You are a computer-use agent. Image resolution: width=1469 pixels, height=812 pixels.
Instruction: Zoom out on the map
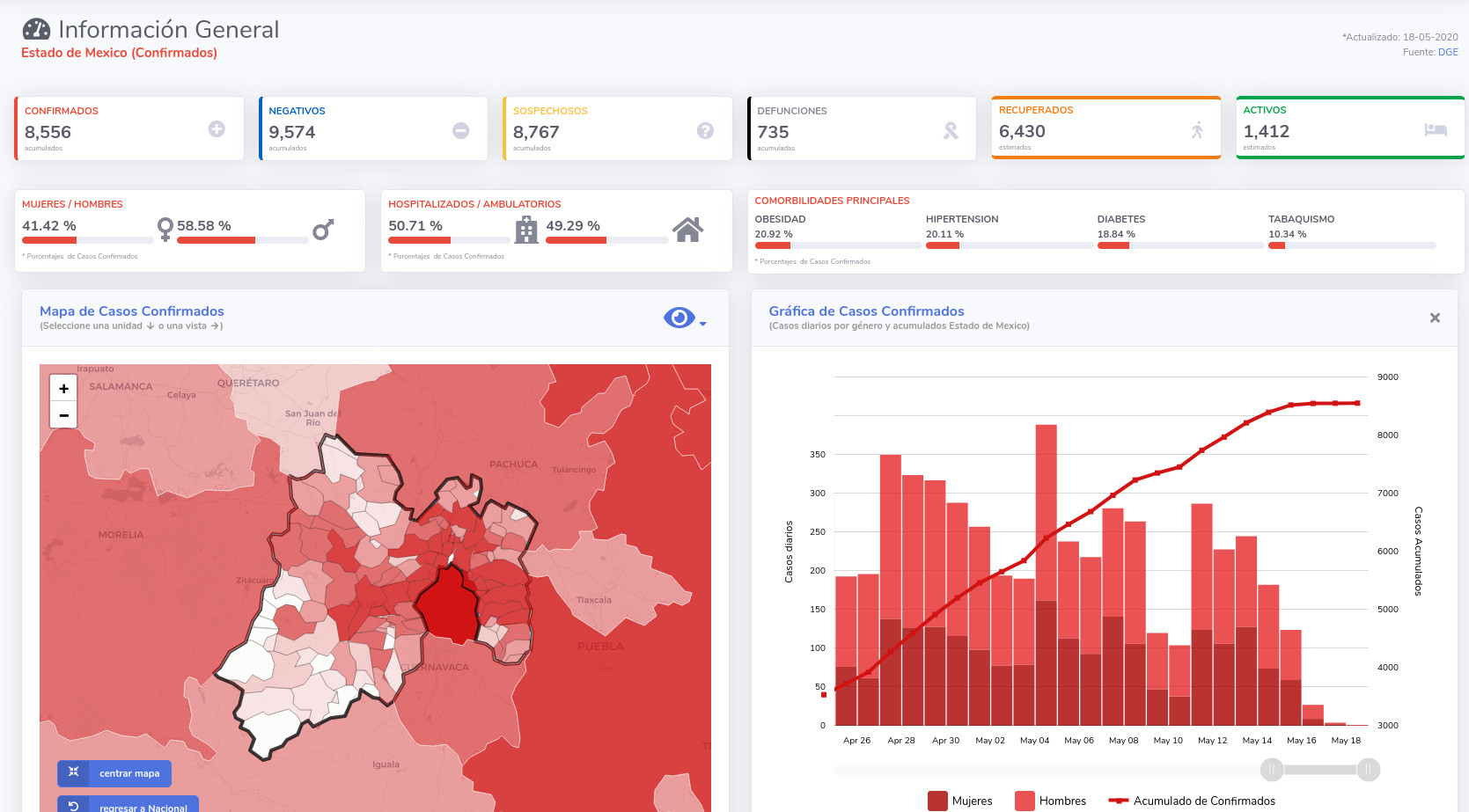click(63, 415)
